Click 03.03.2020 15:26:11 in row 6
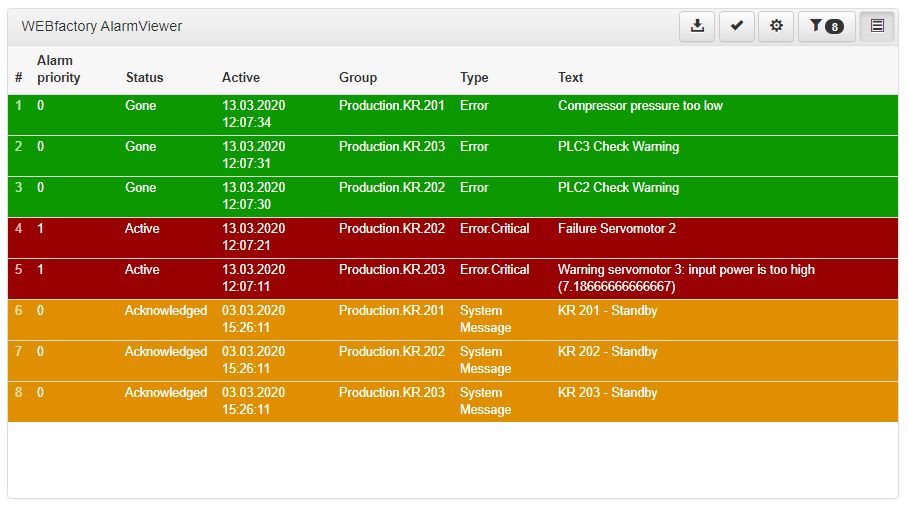908x509 pixels. (254, 319)
